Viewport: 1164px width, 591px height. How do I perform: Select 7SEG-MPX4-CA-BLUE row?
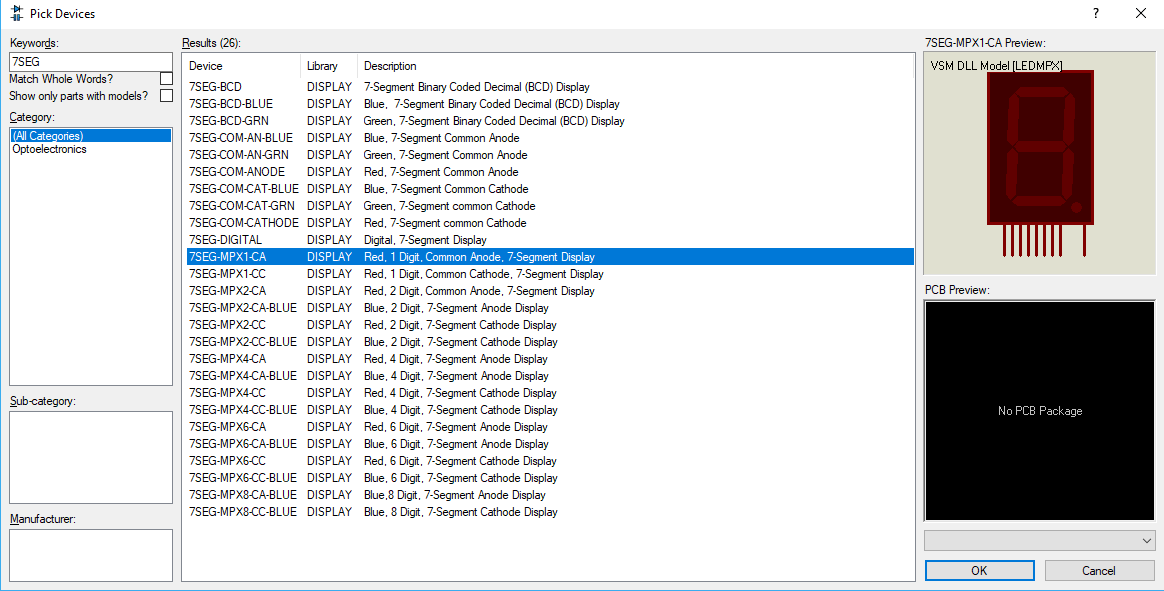click(x=550, y=376)
